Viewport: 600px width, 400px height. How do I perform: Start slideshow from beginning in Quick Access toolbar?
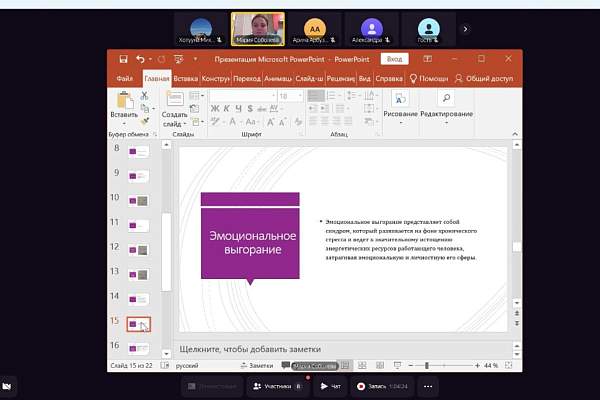pos(178,59)
